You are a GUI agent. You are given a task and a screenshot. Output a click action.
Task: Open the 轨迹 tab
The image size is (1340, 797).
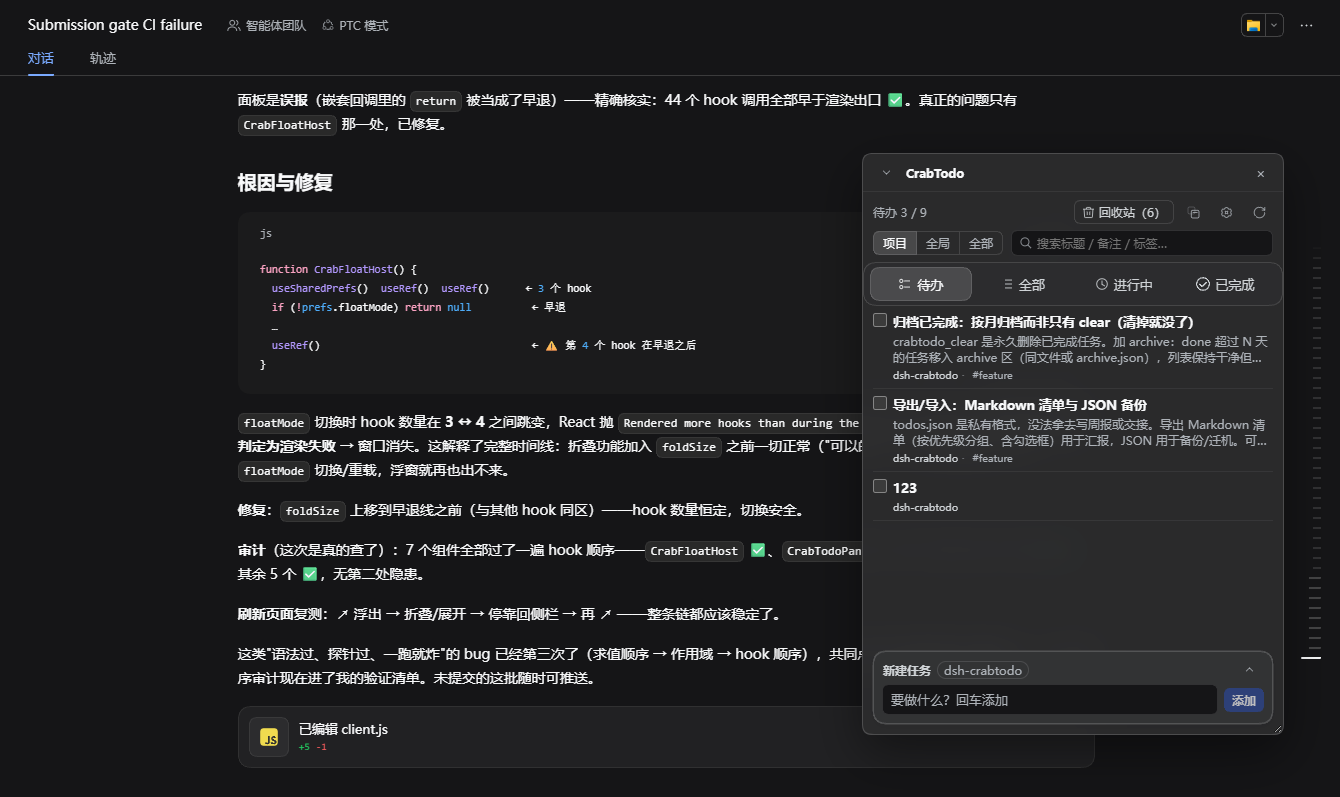(103, 58)
